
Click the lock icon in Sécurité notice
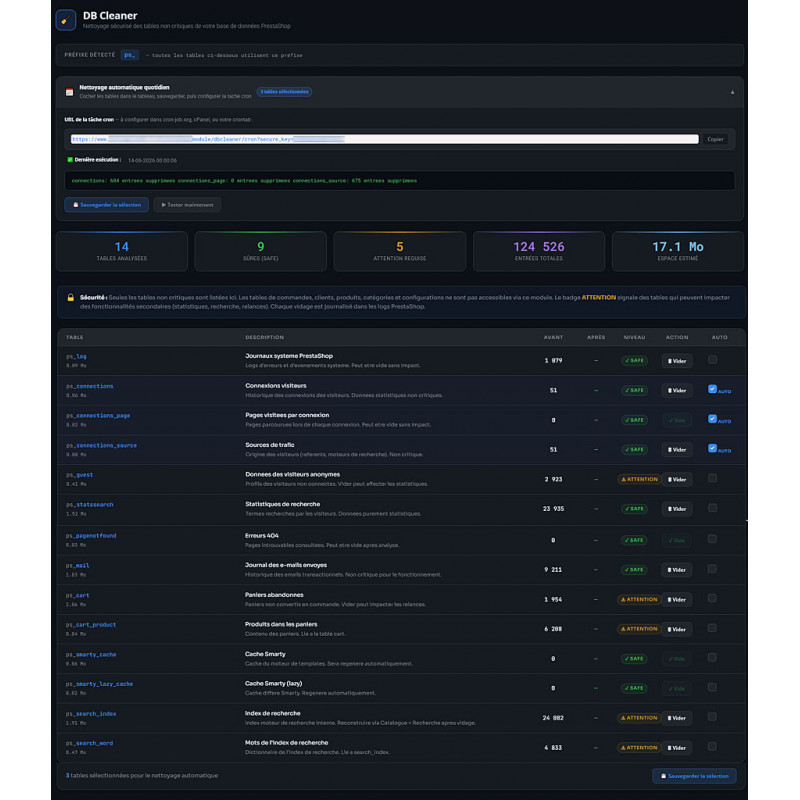(71, 297)
